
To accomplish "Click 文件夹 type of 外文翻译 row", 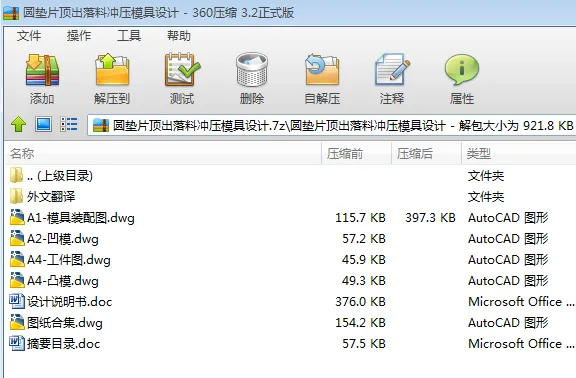I will pos(486,197).
